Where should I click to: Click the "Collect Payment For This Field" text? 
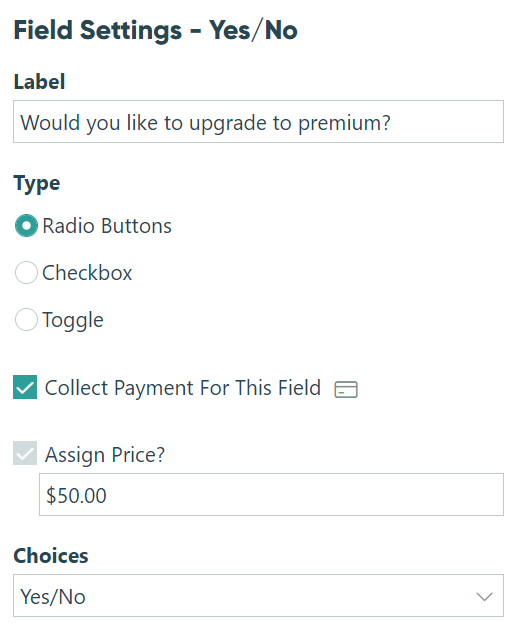[x=183, y=388]
